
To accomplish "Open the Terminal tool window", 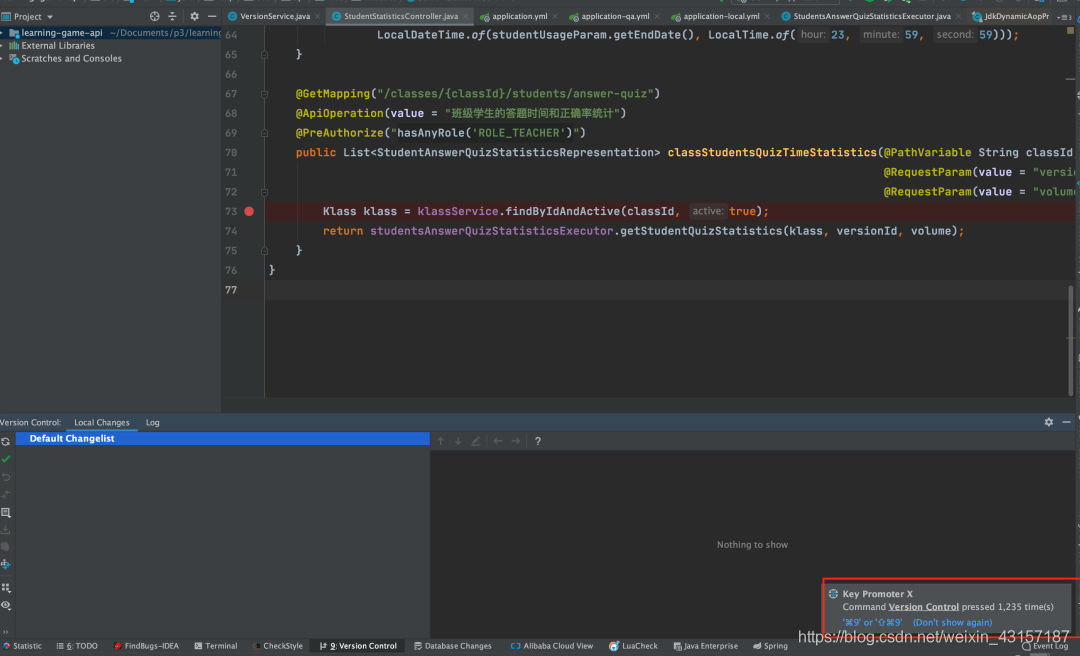I will (x=216, y=646).
